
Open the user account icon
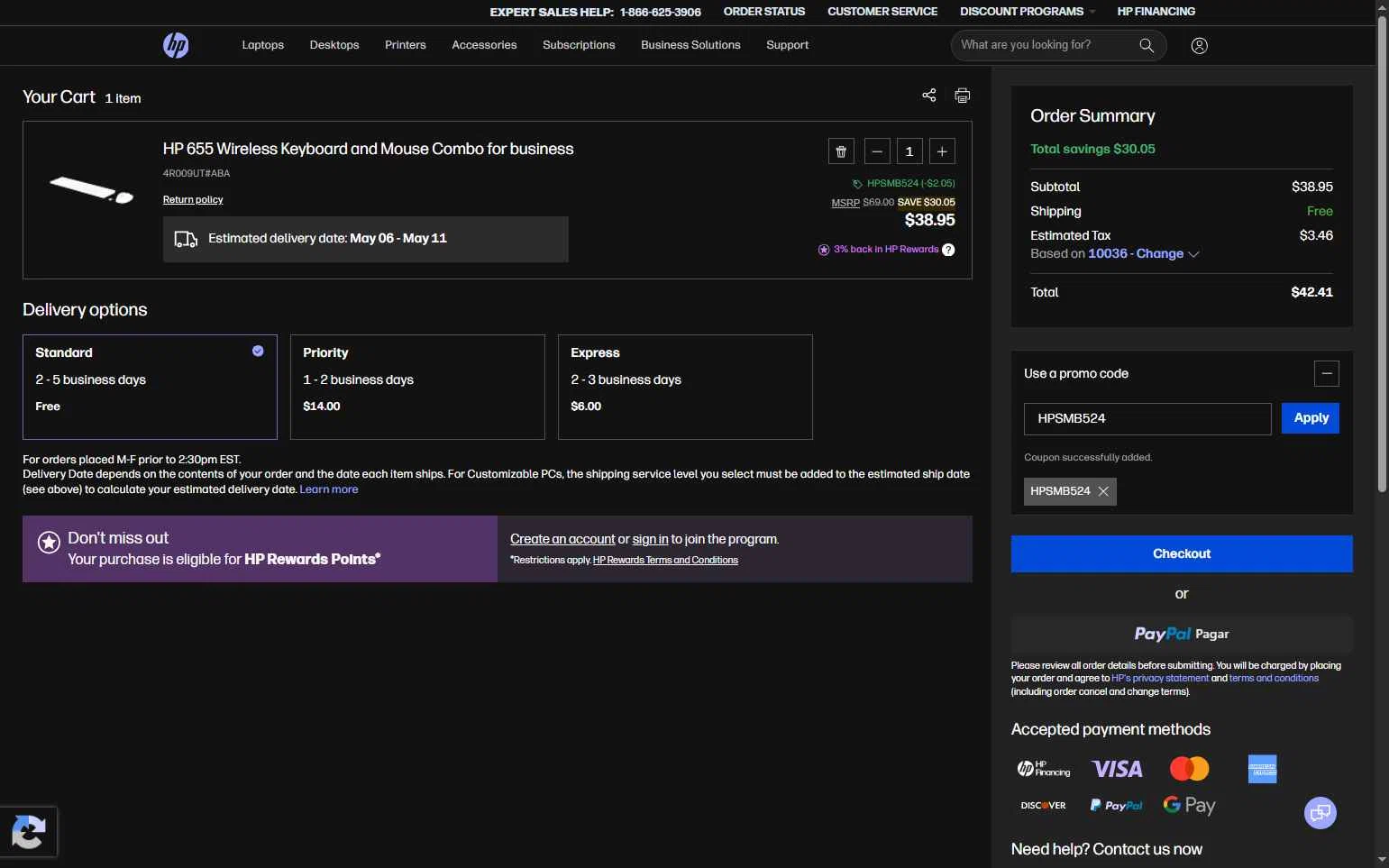[1199, 46]
